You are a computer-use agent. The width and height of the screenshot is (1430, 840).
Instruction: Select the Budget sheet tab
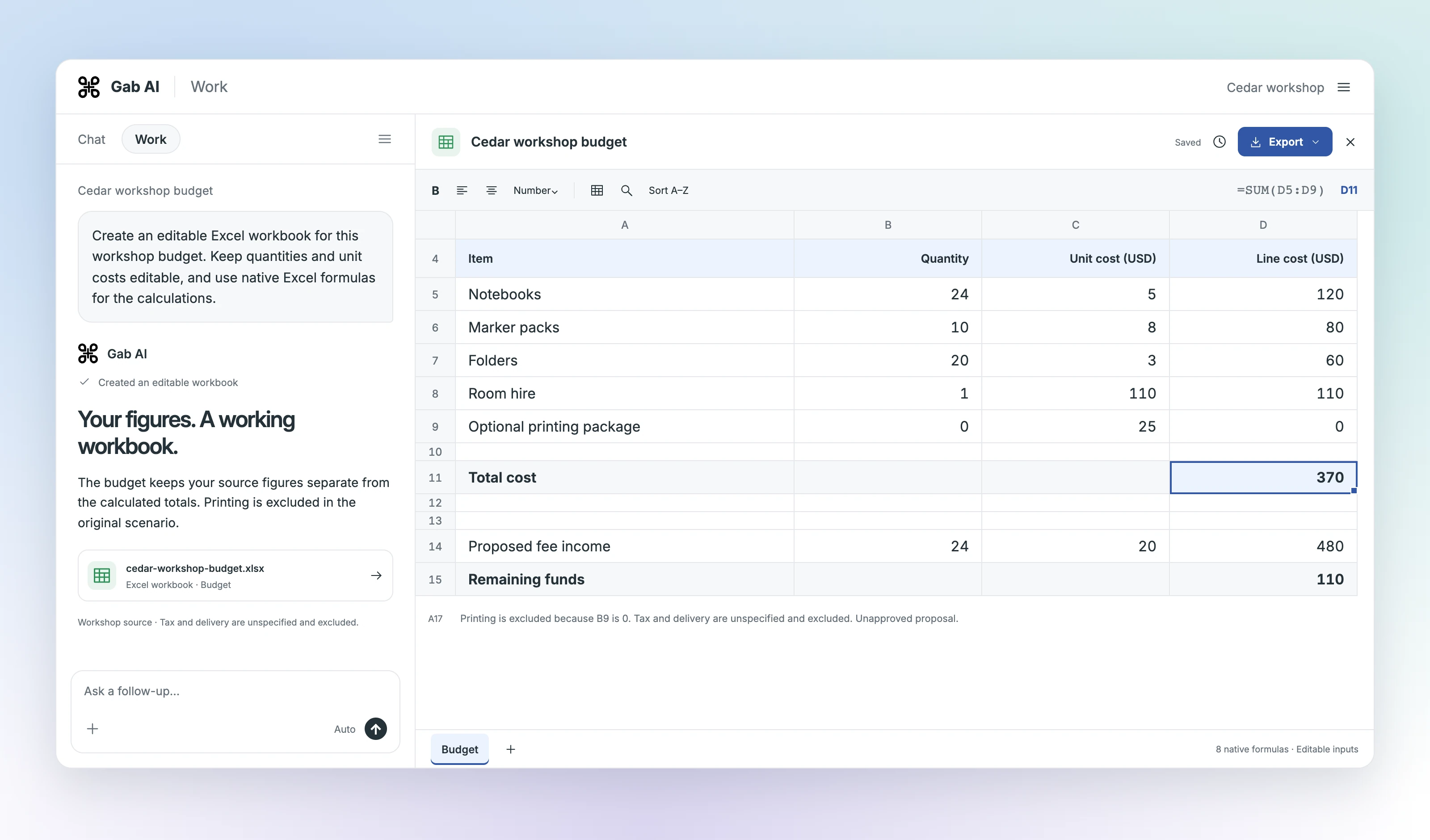(459, 749)
